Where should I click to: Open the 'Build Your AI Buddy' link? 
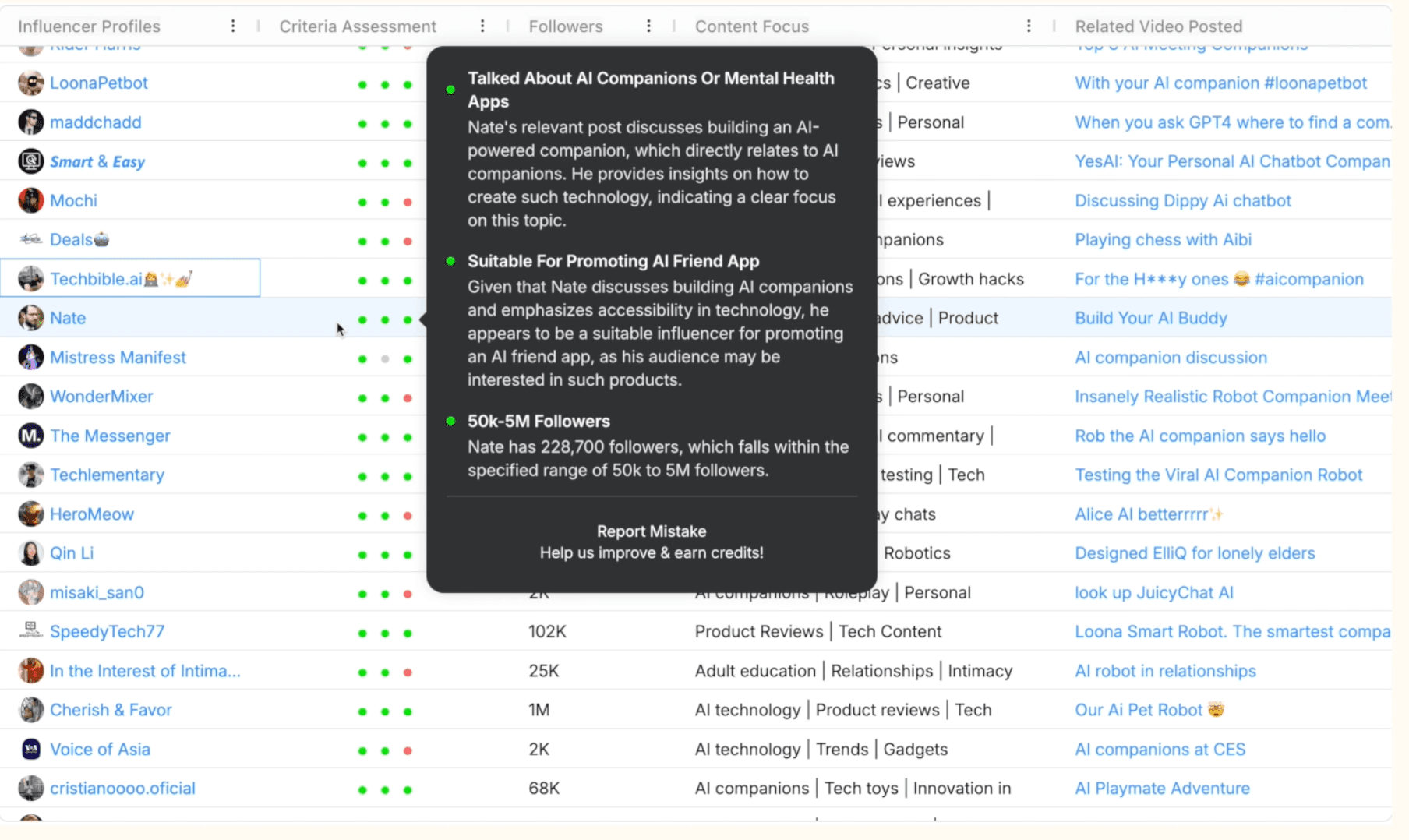point(1151,318)
